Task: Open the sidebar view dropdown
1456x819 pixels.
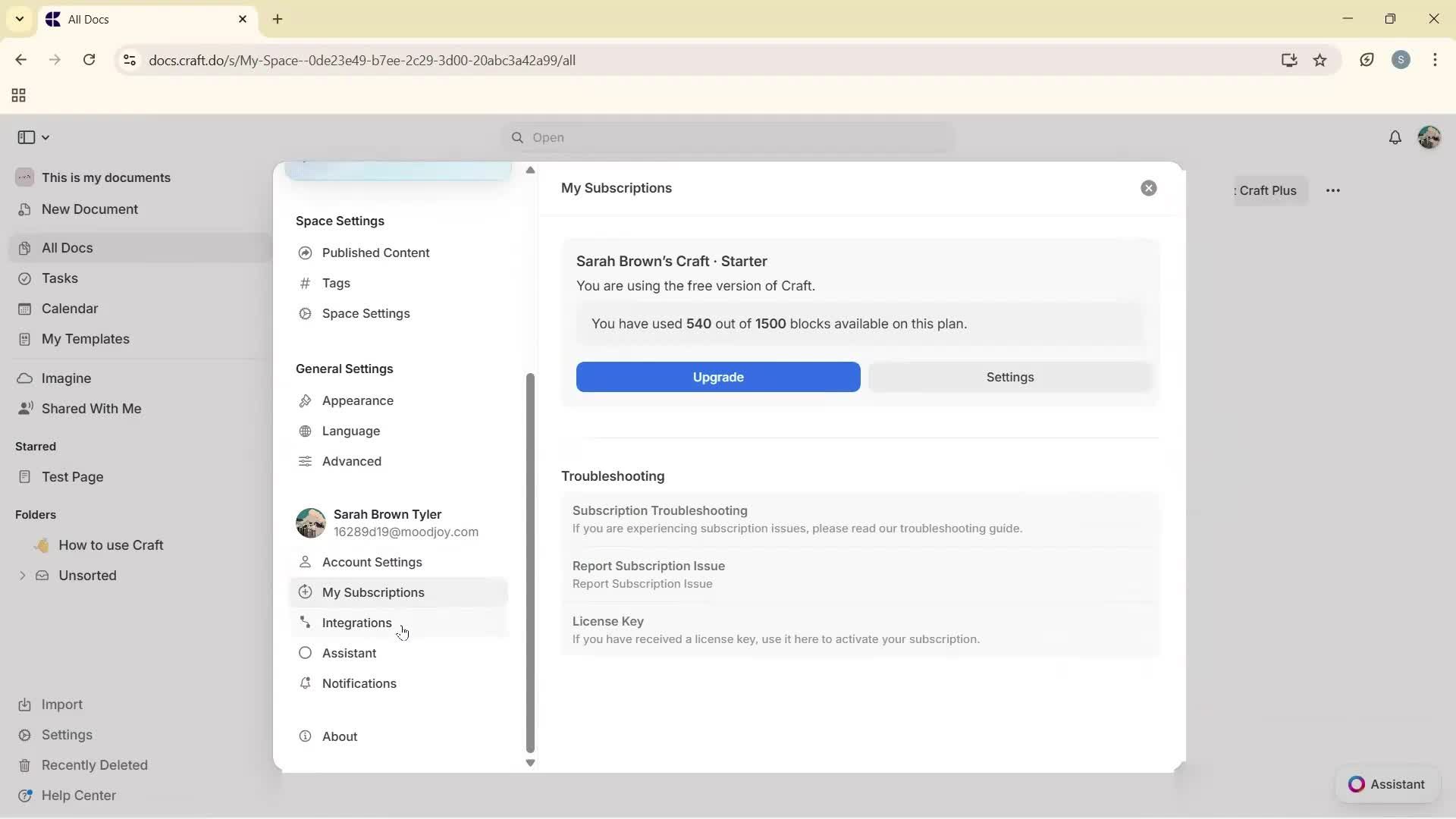Action: pos(33,137)
